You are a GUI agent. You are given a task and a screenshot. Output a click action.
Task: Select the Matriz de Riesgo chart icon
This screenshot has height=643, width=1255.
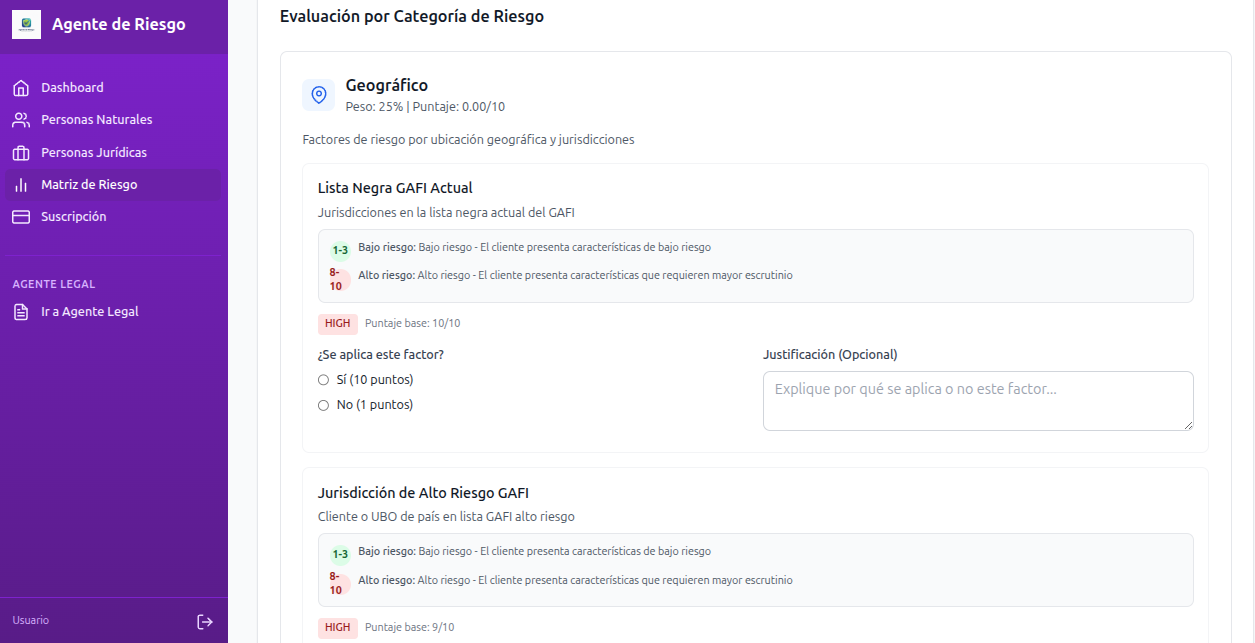[x=21, y=184]
